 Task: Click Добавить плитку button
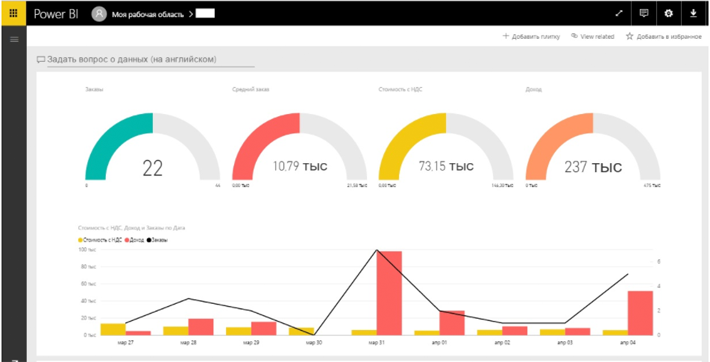click(x=531, y=37)
